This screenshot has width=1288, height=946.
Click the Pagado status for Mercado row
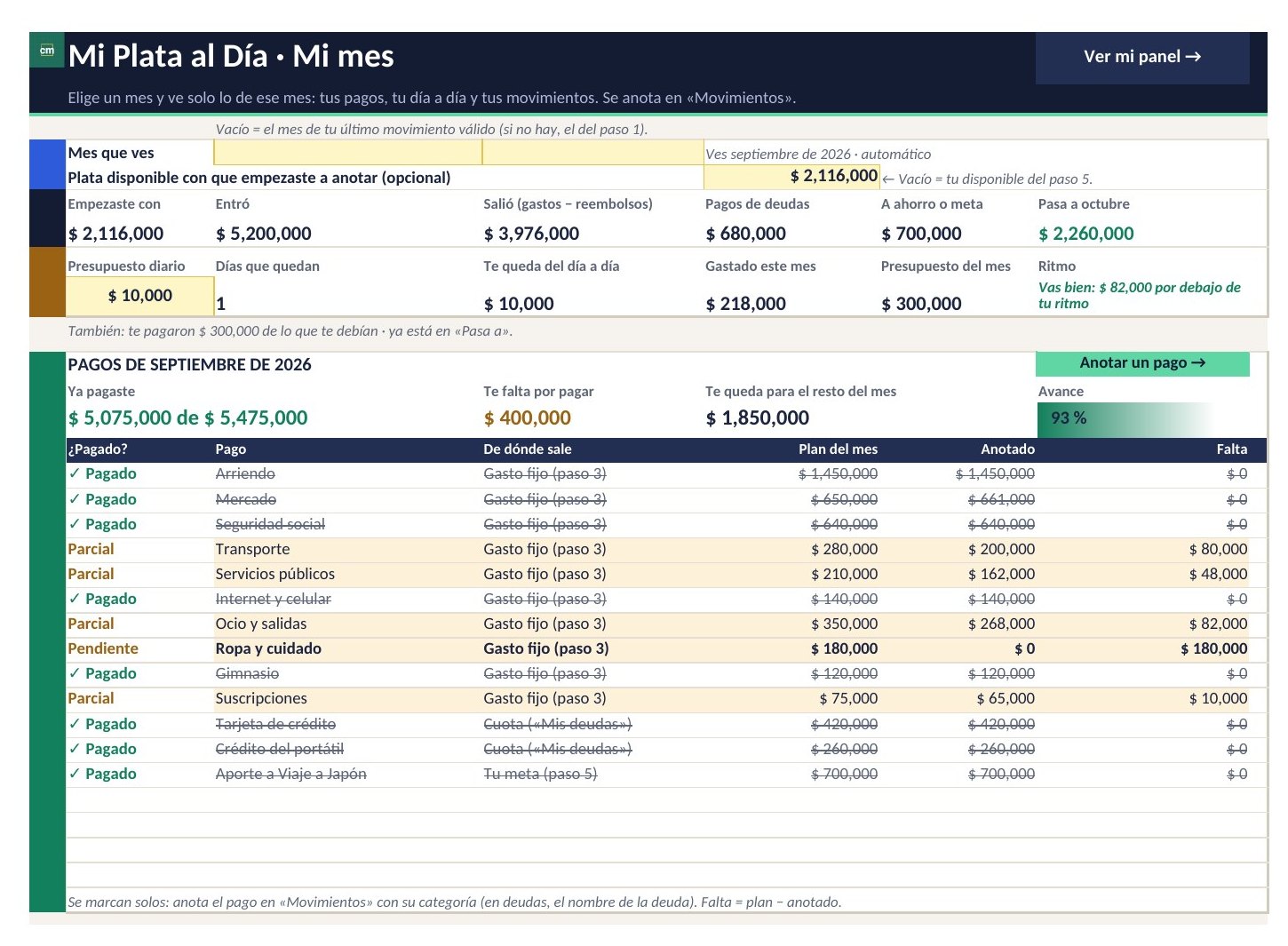point(102,499)
